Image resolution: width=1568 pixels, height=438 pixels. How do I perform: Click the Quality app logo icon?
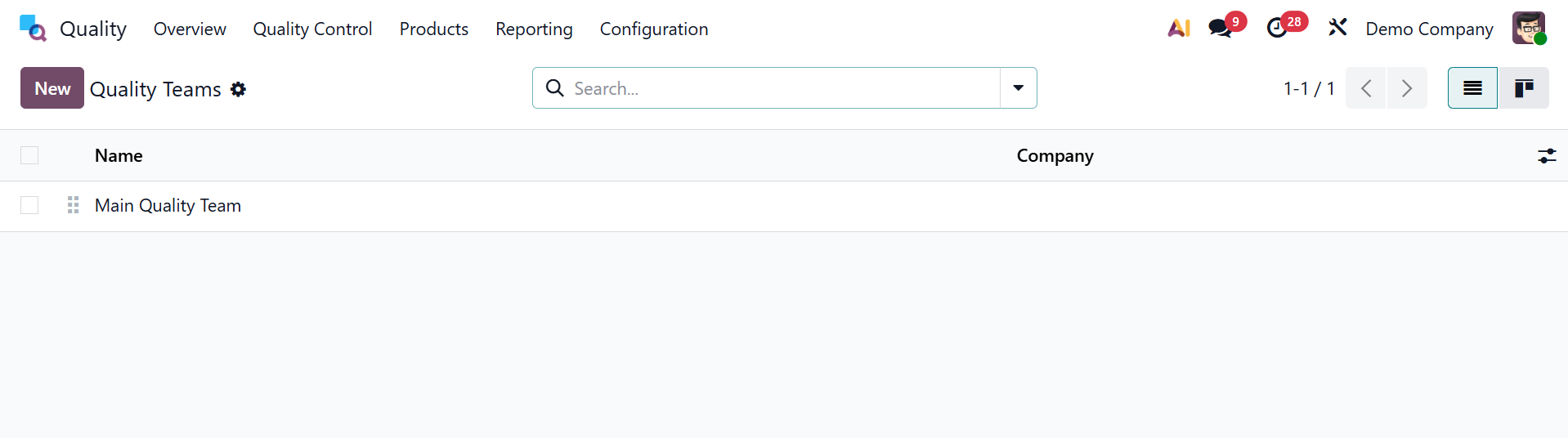(33, 29)
